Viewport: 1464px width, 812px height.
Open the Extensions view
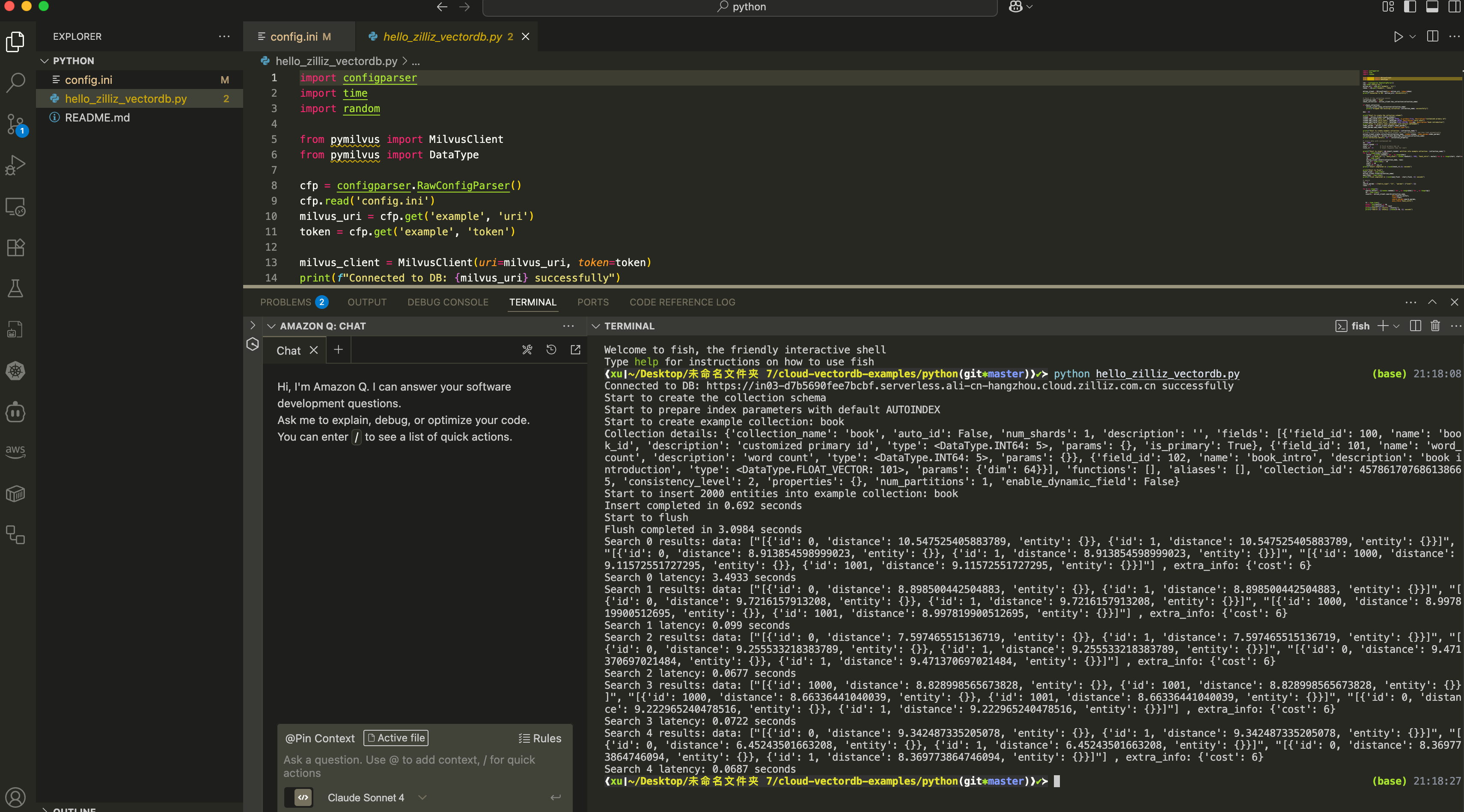click(15, 248)
